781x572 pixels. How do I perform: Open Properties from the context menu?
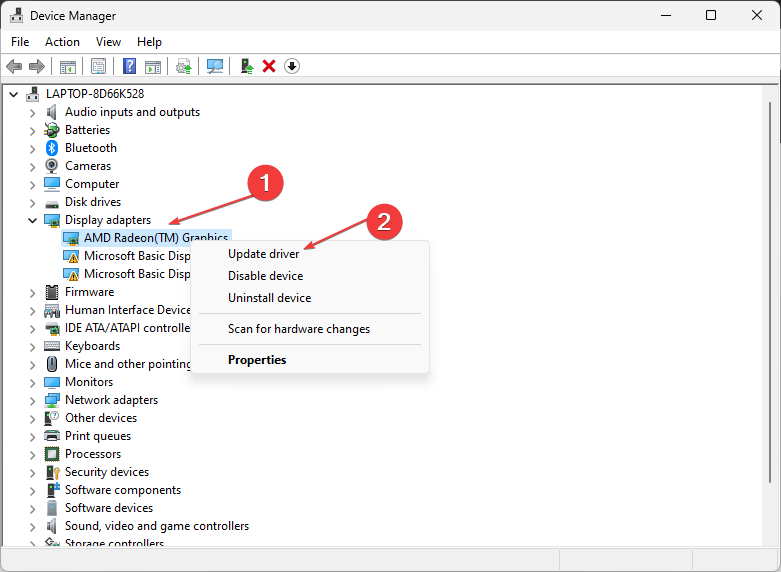[310, 360]
